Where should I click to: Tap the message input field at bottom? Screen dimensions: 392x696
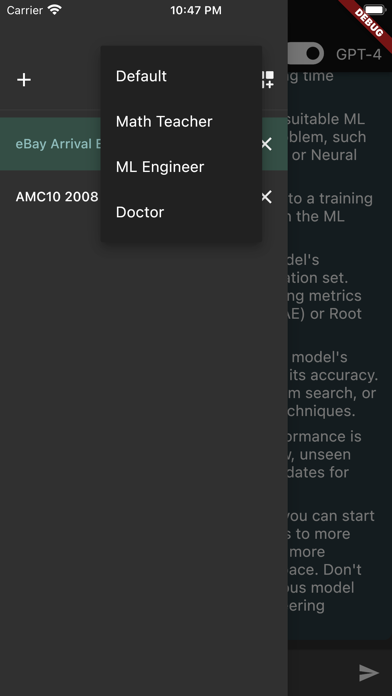pos(321,672)
